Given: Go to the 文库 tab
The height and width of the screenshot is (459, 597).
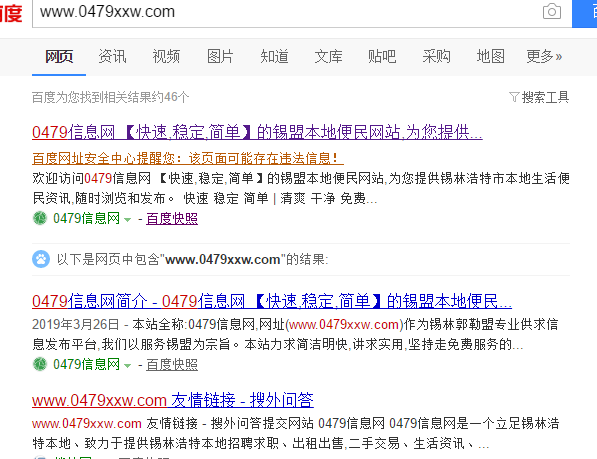Looking at the screenshot, I should (328, 56).
